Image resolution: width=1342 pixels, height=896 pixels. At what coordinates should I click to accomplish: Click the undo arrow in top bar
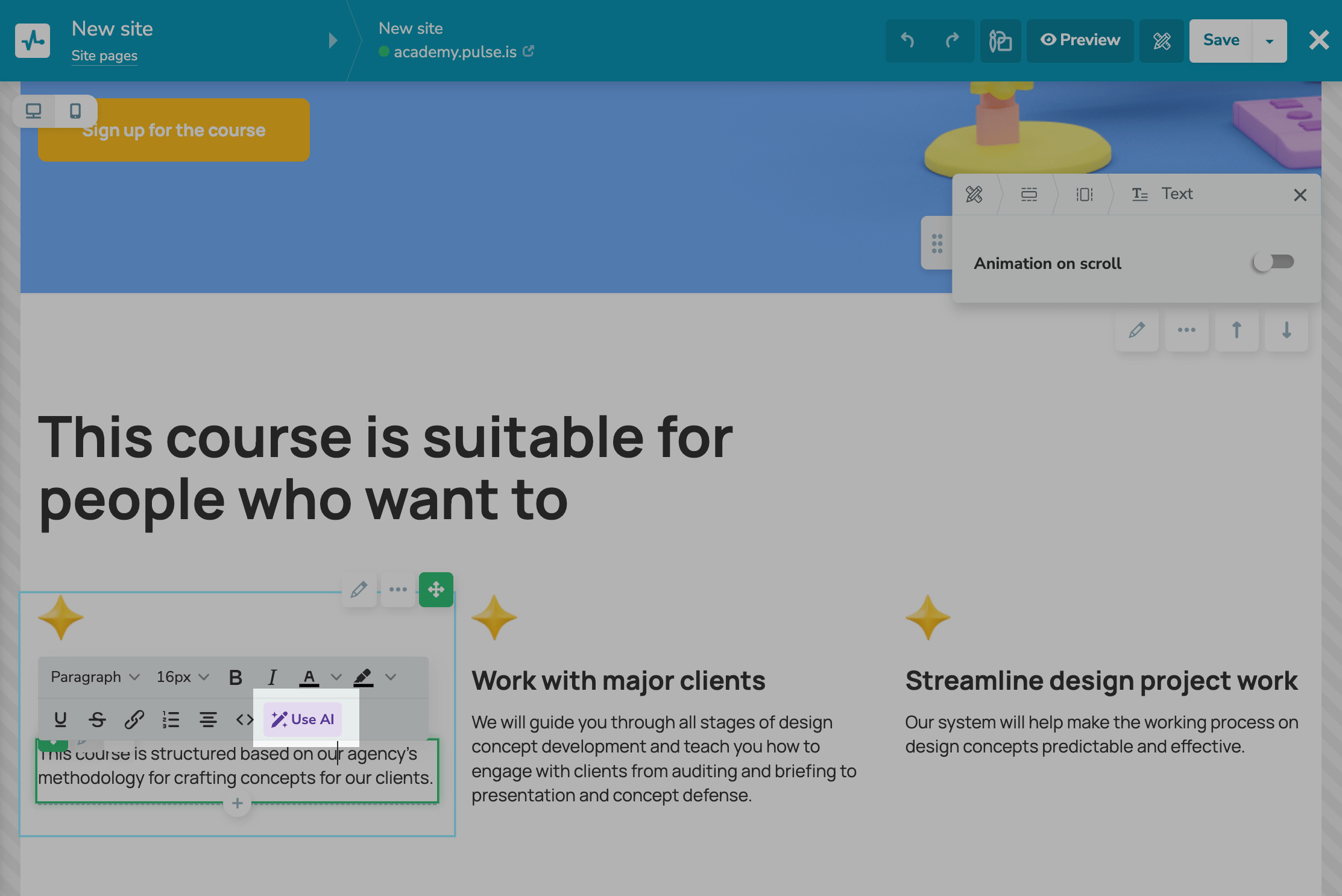tap(907, 40)
